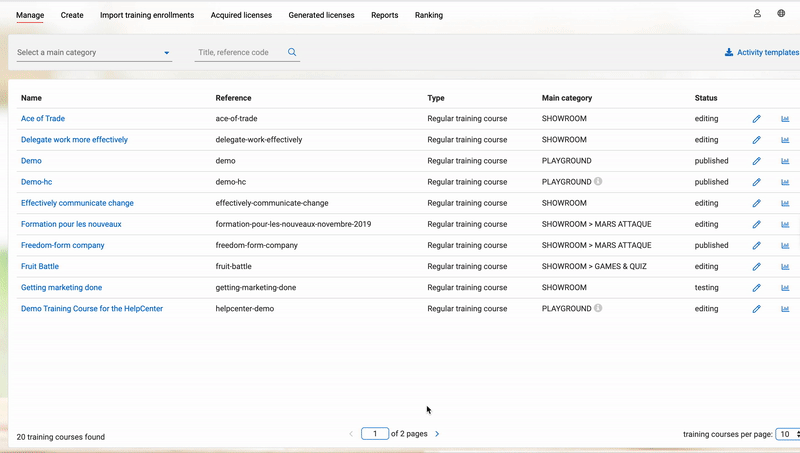Open the Demo course link
This screenshot has height=453, width=800.
[x=31, y=161]
